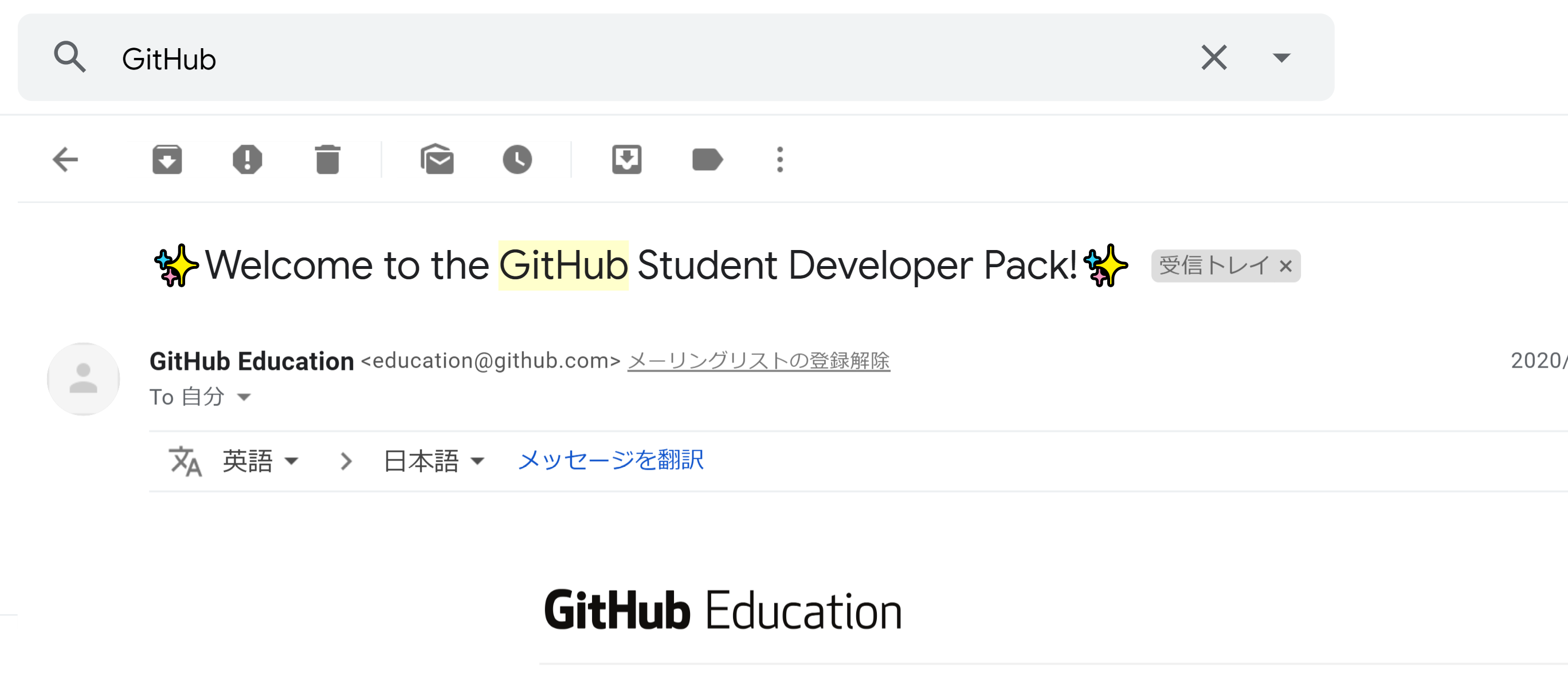Open advanced search options dropdown

point(1281,58)
